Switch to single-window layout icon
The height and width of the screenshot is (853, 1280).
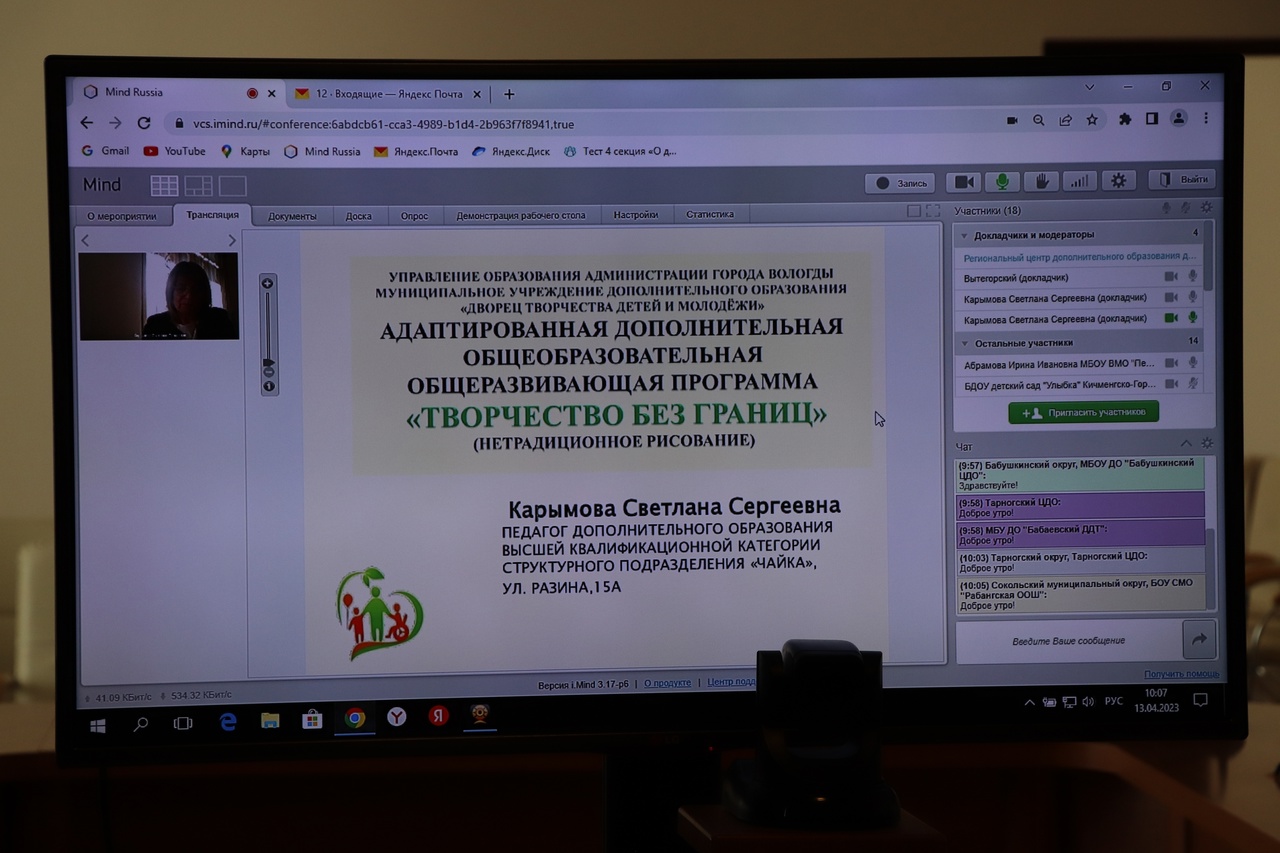tap(232, 186)
